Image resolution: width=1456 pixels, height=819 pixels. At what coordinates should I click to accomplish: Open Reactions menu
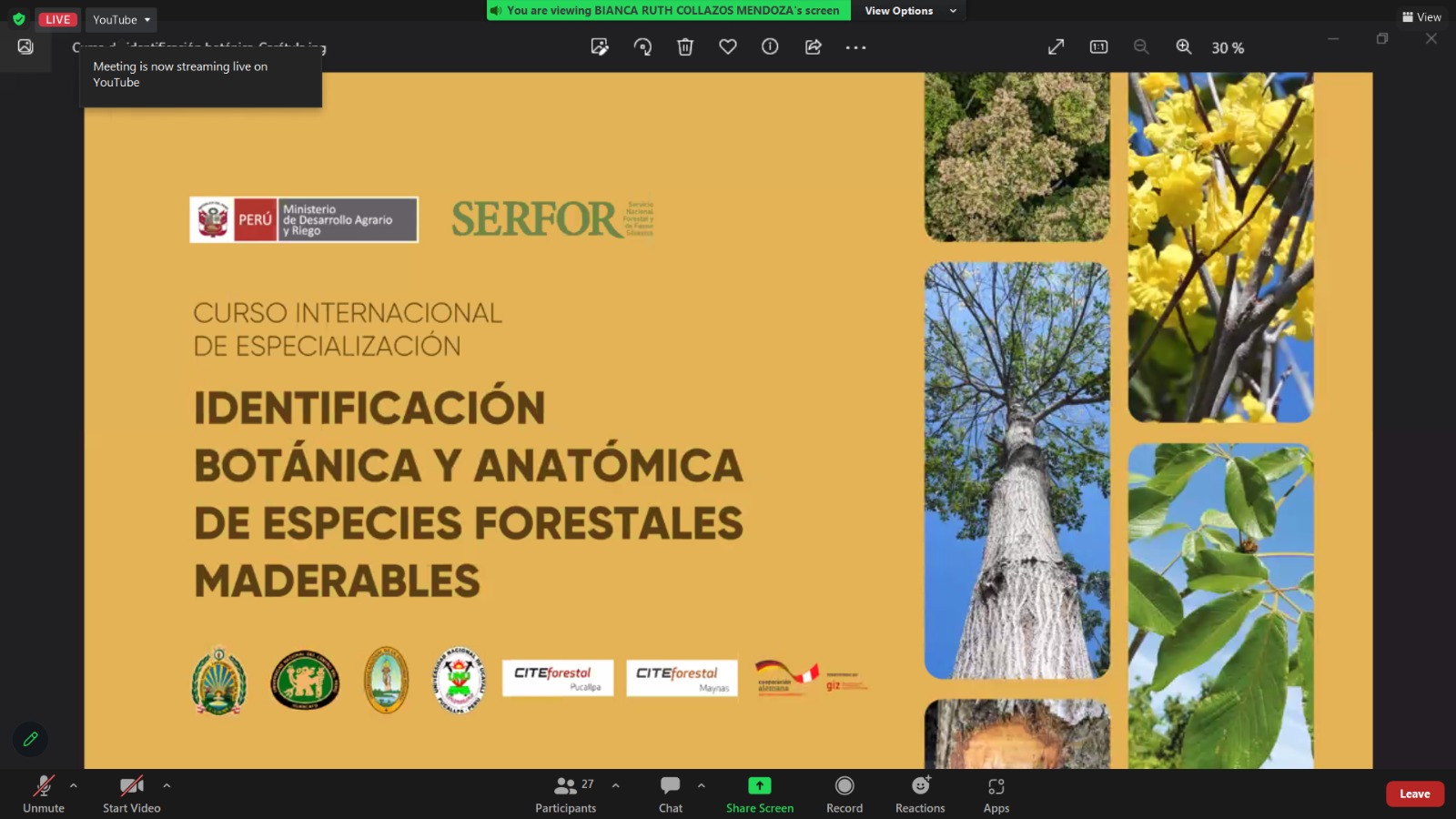(920, 794)
